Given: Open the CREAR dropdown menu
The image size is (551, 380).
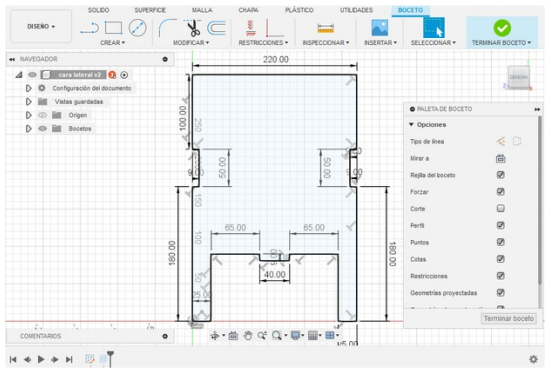Looking at the screenshot, I should click(x=112, y=43).
